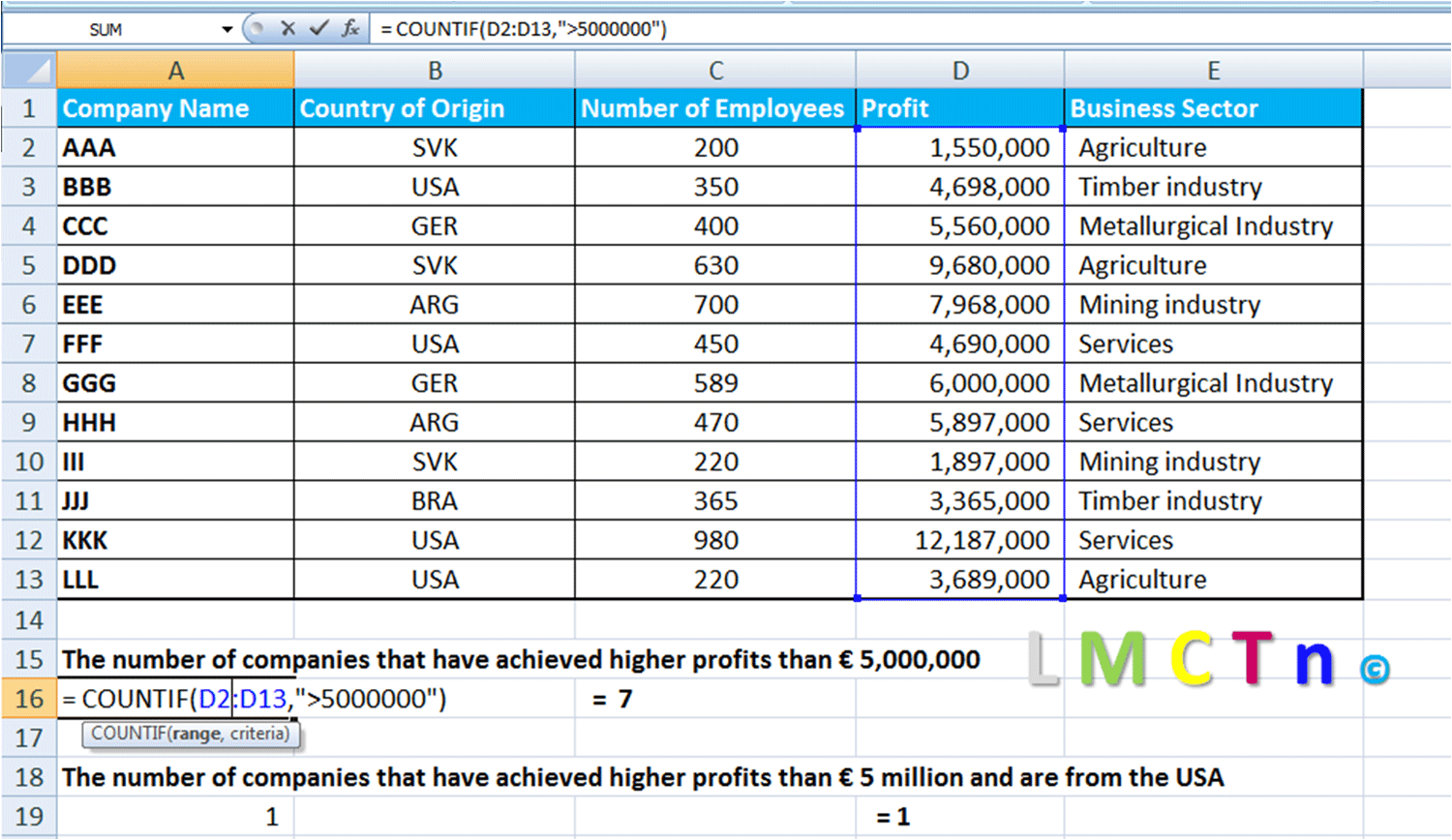The height and width of the screenshot is (840, 1452).
Task: Select row 16 header
Action: 29,698
